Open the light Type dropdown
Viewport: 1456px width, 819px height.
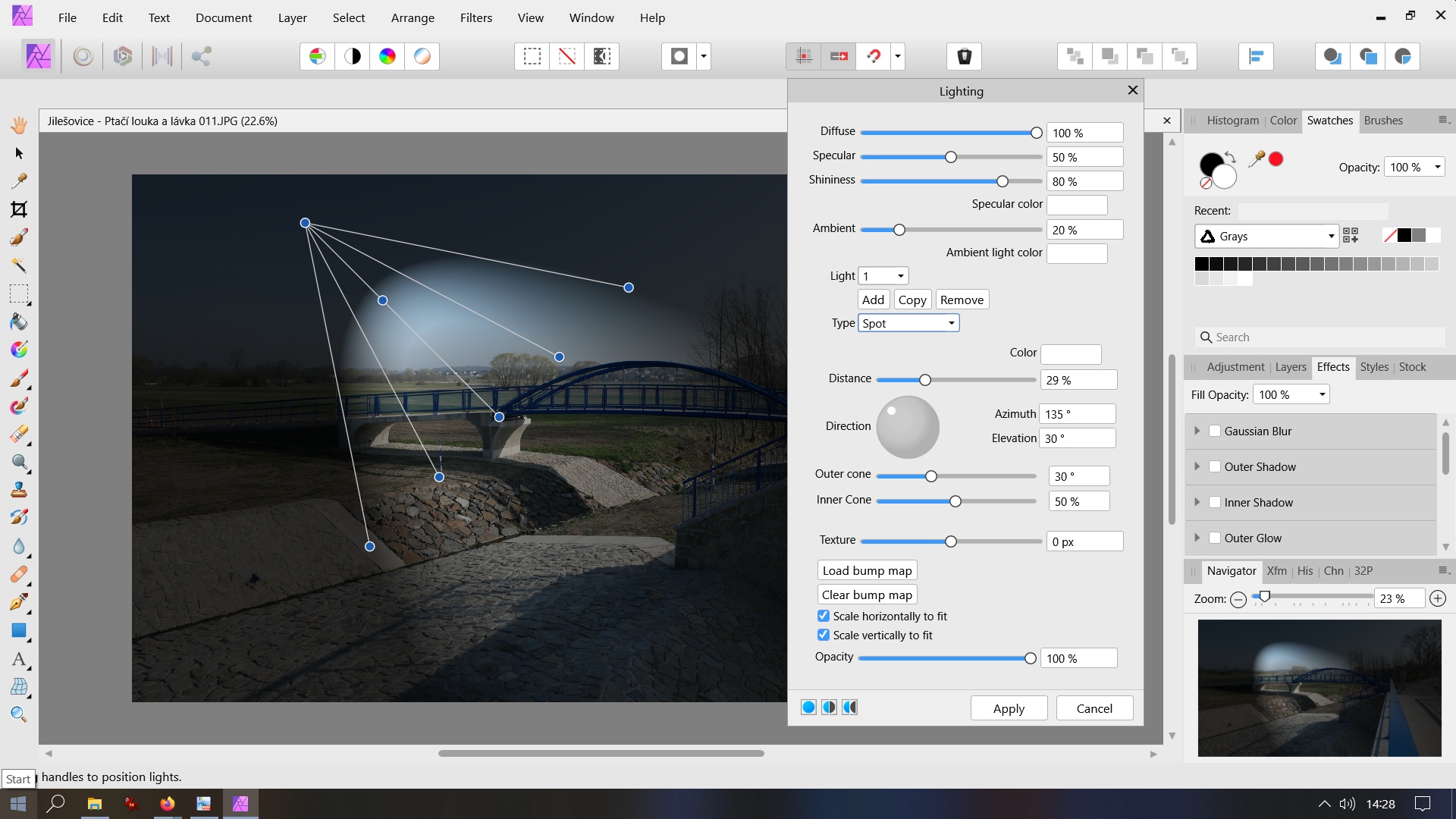pos(908,323)
